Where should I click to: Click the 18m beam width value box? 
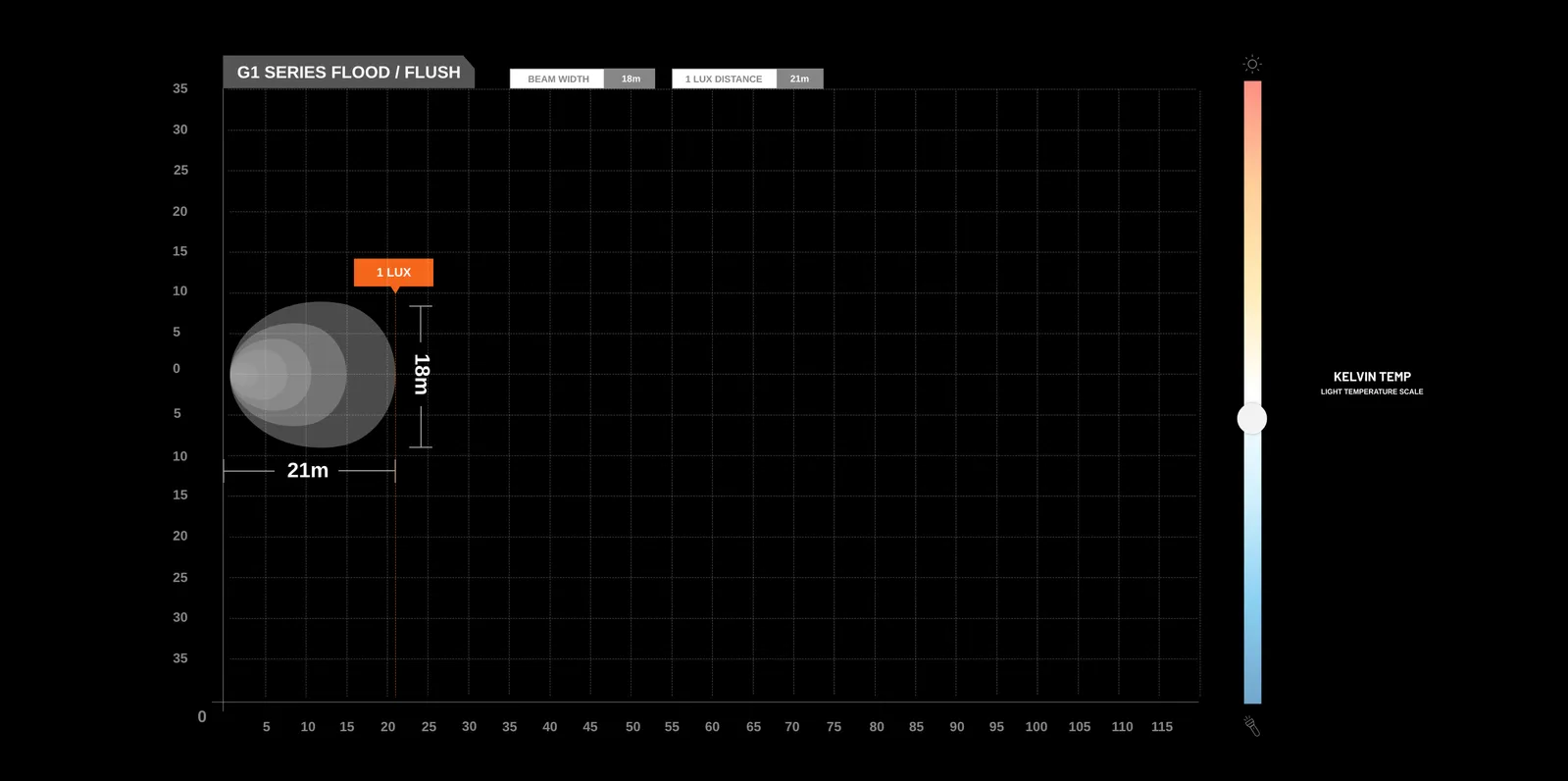631,79
